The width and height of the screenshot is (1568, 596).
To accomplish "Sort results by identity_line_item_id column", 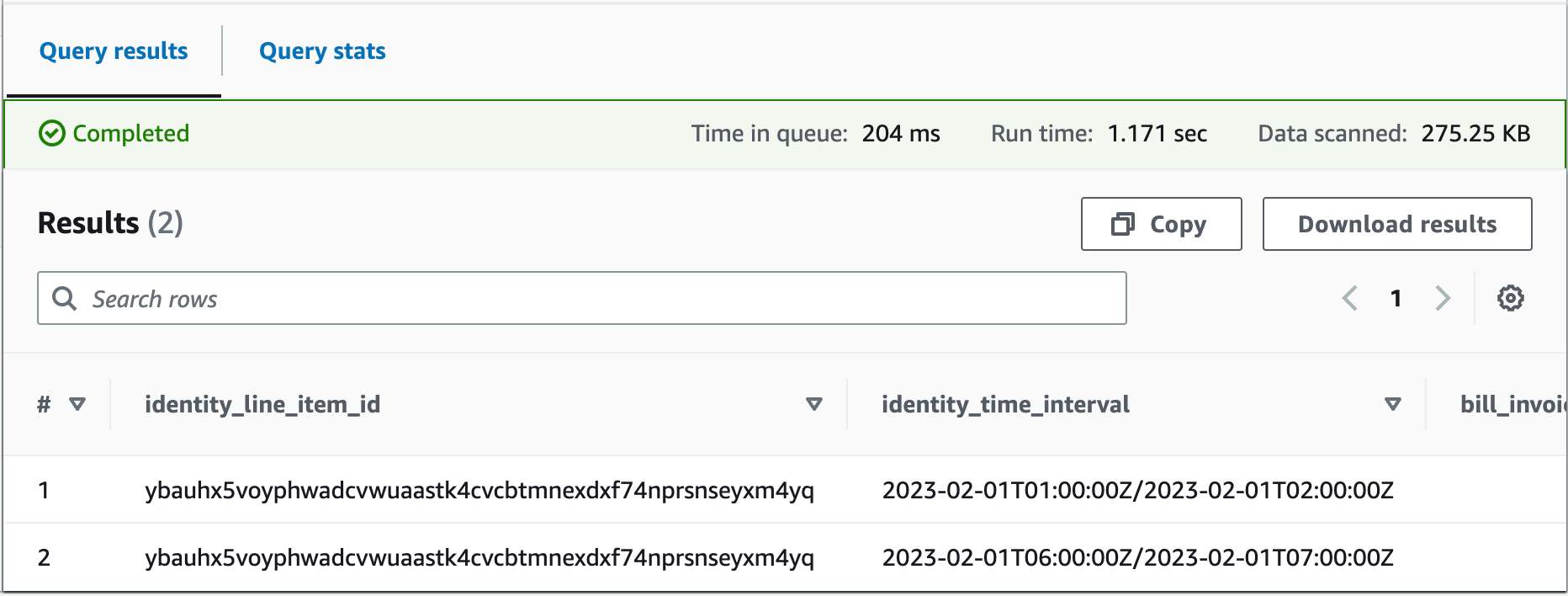I will tap(813, 404).
